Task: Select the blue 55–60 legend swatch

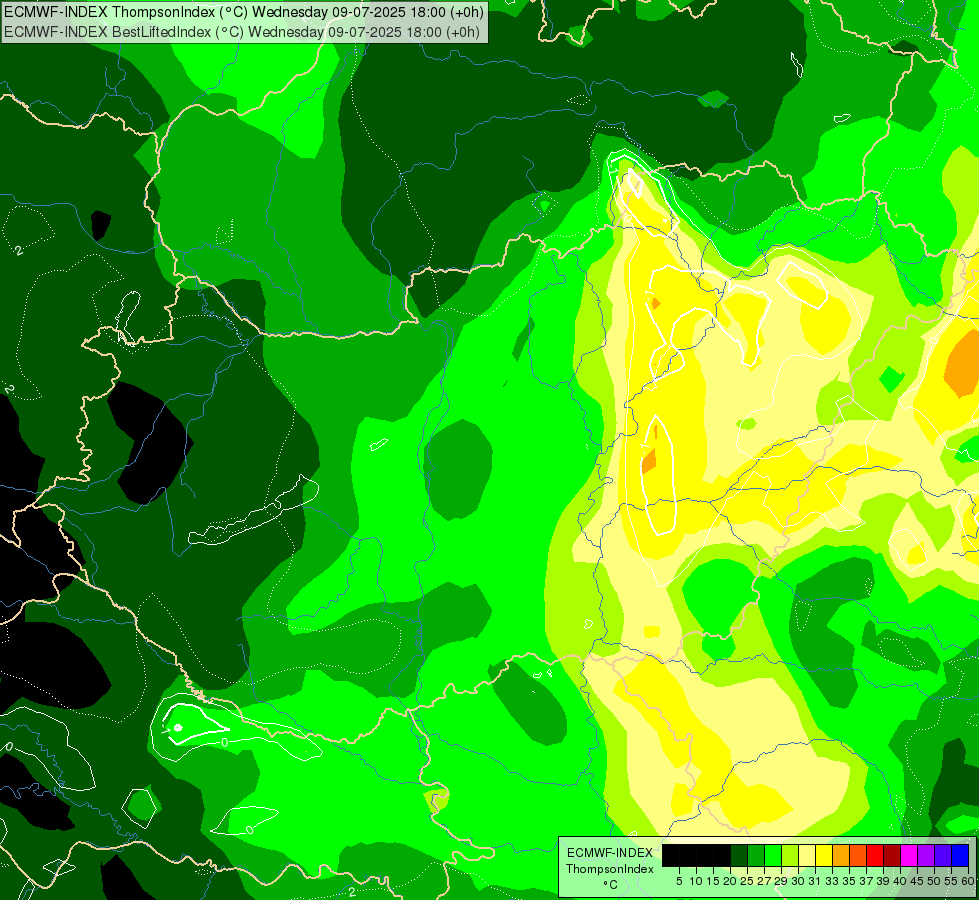Action: [960, 855]
